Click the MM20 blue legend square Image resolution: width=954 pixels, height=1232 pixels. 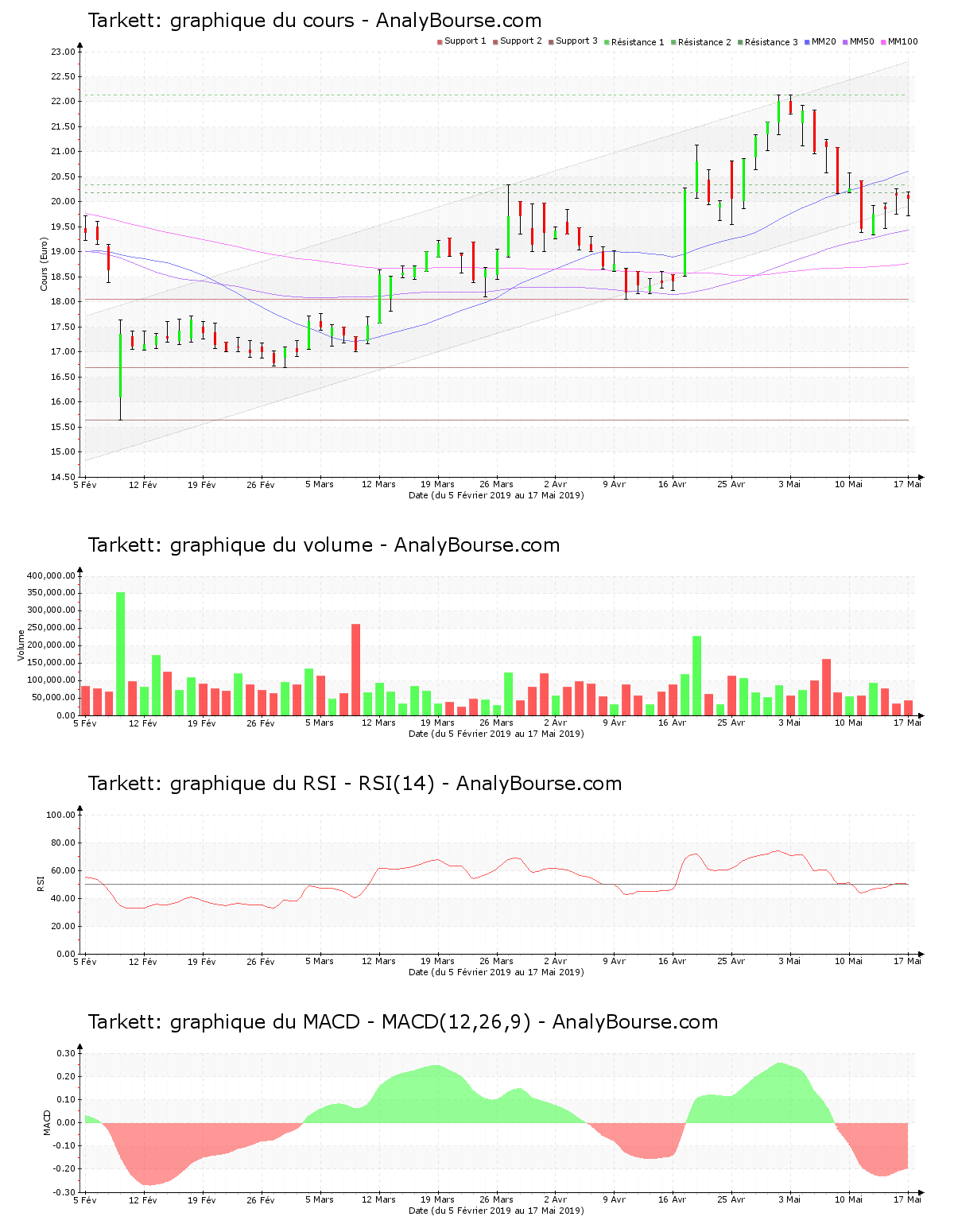(807, 42)
